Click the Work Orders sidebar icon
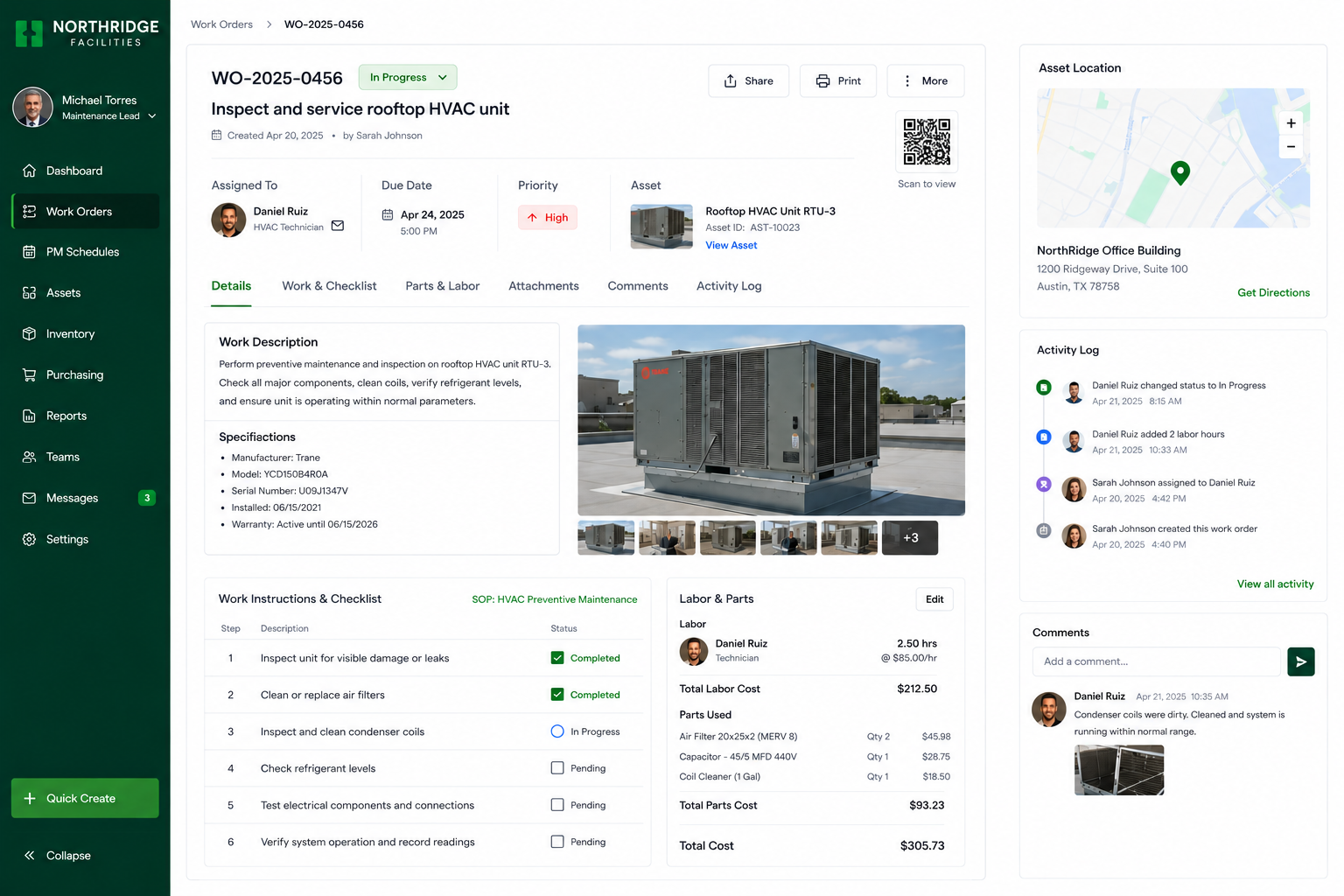Viewport: 1344px width, 896px height. click(x=29, y=212)
